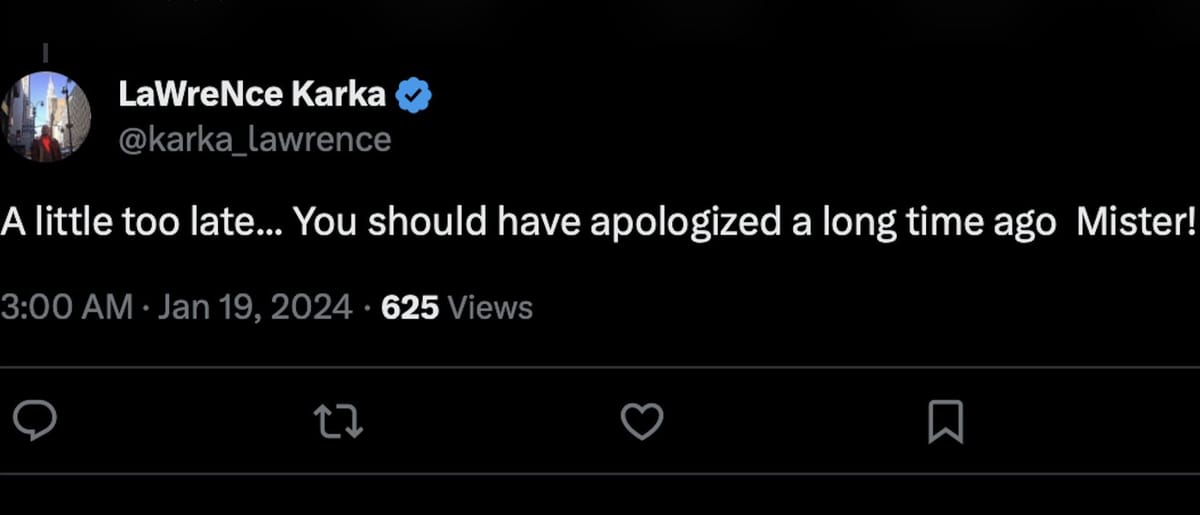Click the empty area right of the bookmark icon
The image size is (1200, 515).
coord(1080,421)
